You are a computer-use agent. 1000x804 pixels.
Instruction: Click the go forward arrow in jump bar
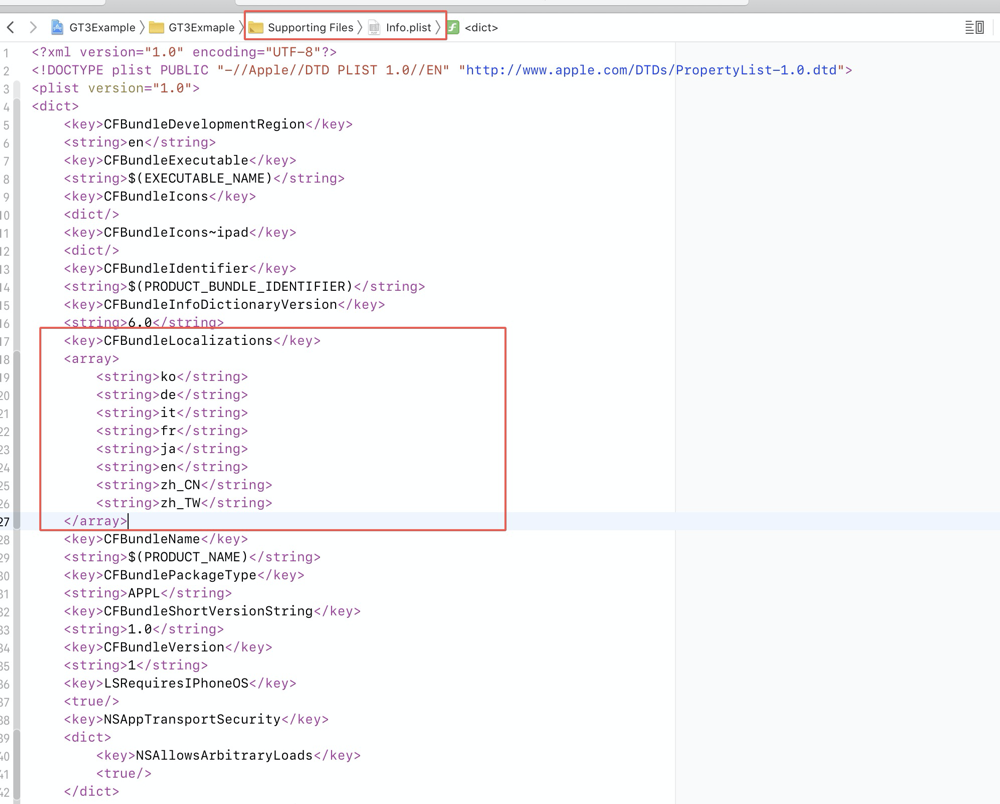tap(33, 28)
